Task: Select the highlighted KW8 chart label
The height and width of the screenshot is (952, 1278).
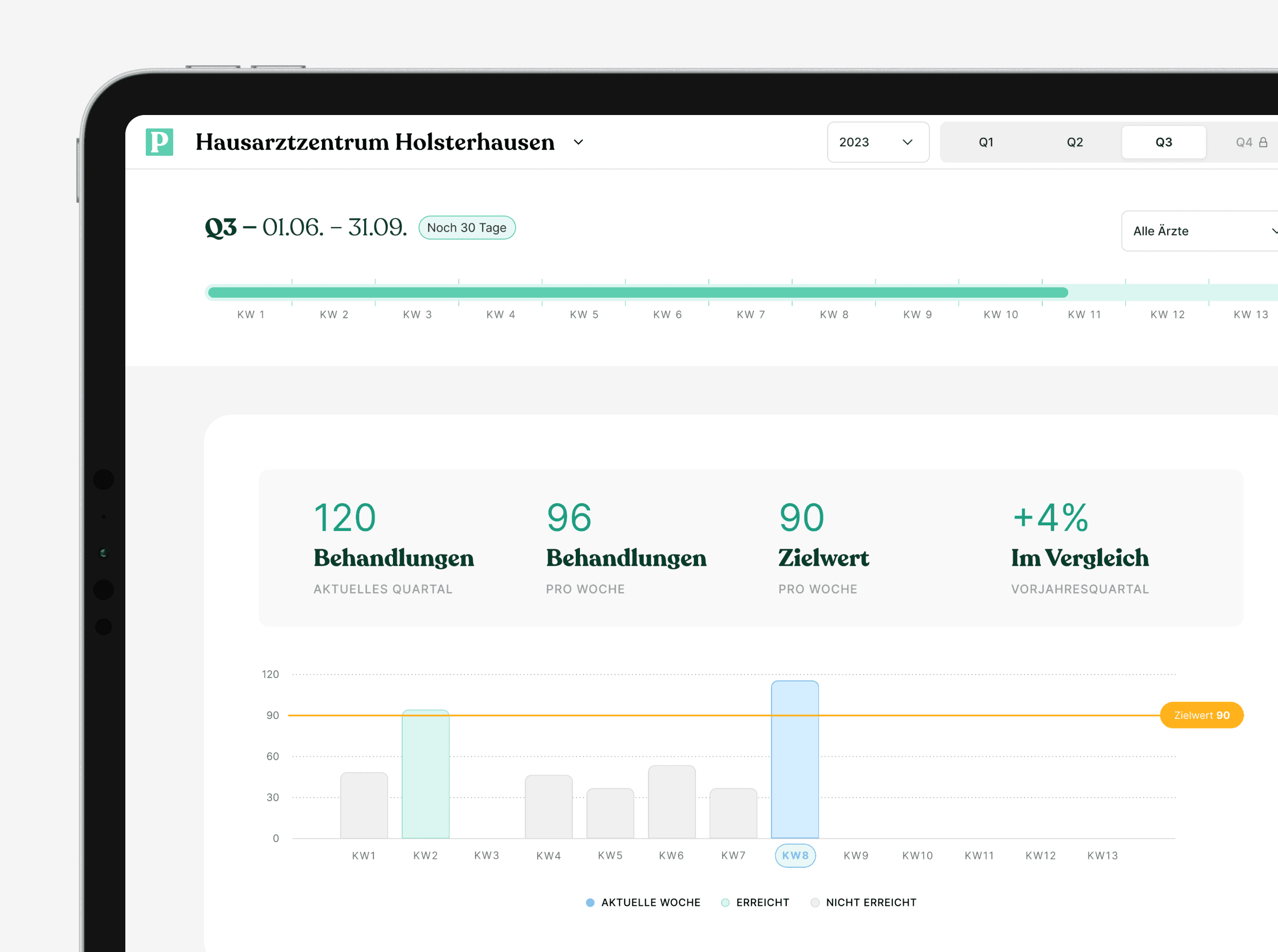Action: [x=795, y=856]
